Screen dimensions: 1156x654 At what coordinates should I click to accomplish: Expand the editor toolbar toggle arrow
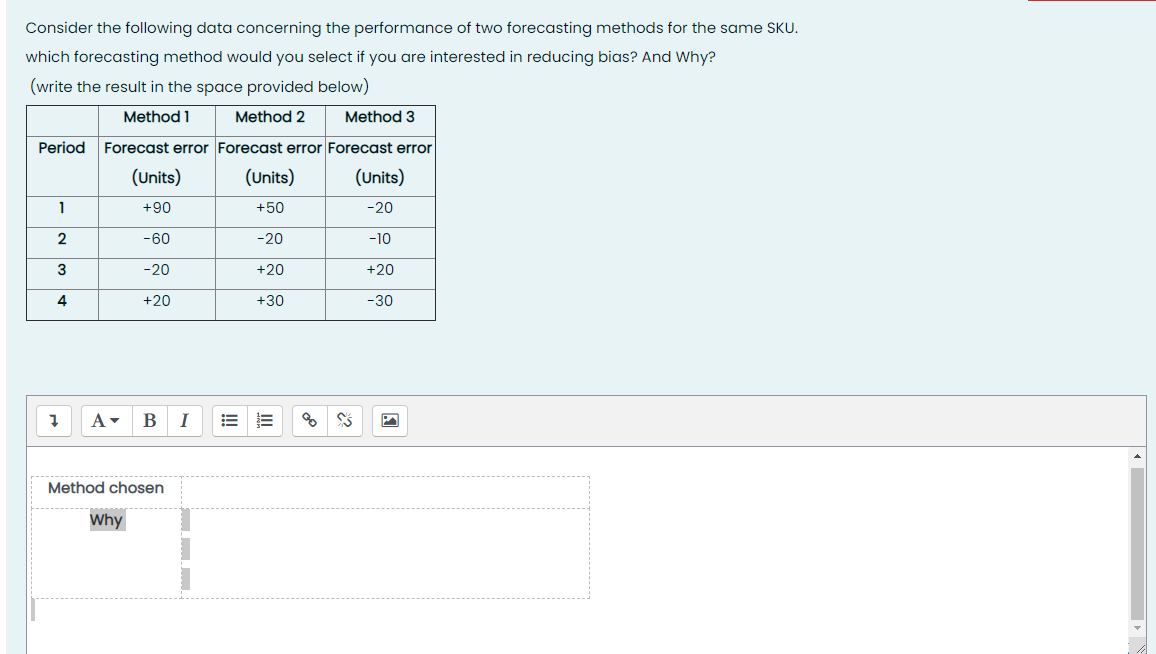point(54,421)
